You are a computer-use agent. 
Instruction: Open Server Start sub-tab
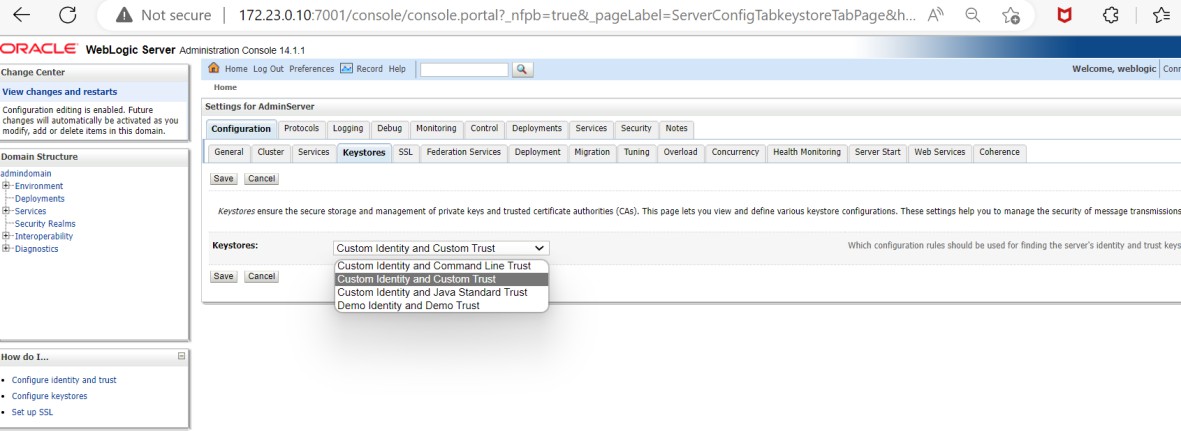pos(877,152)
